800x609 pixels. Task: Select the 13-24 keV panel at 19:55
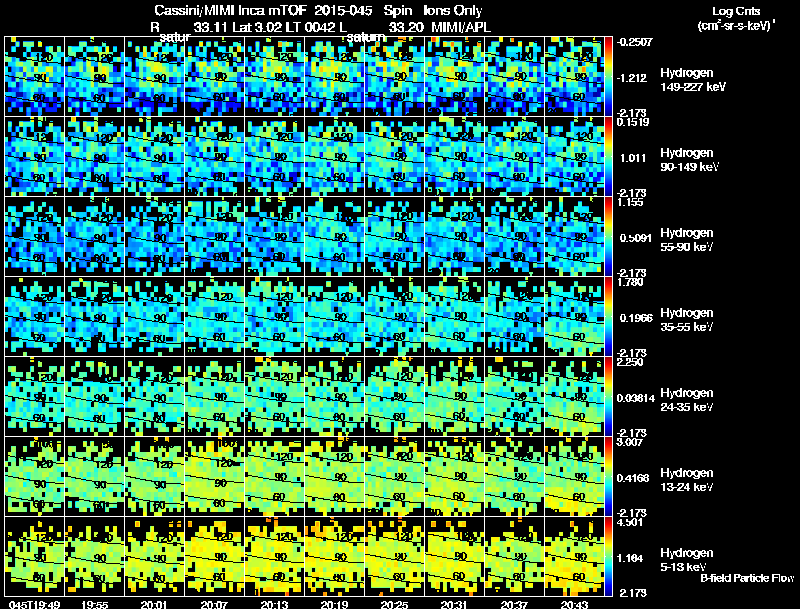[94, 477]
